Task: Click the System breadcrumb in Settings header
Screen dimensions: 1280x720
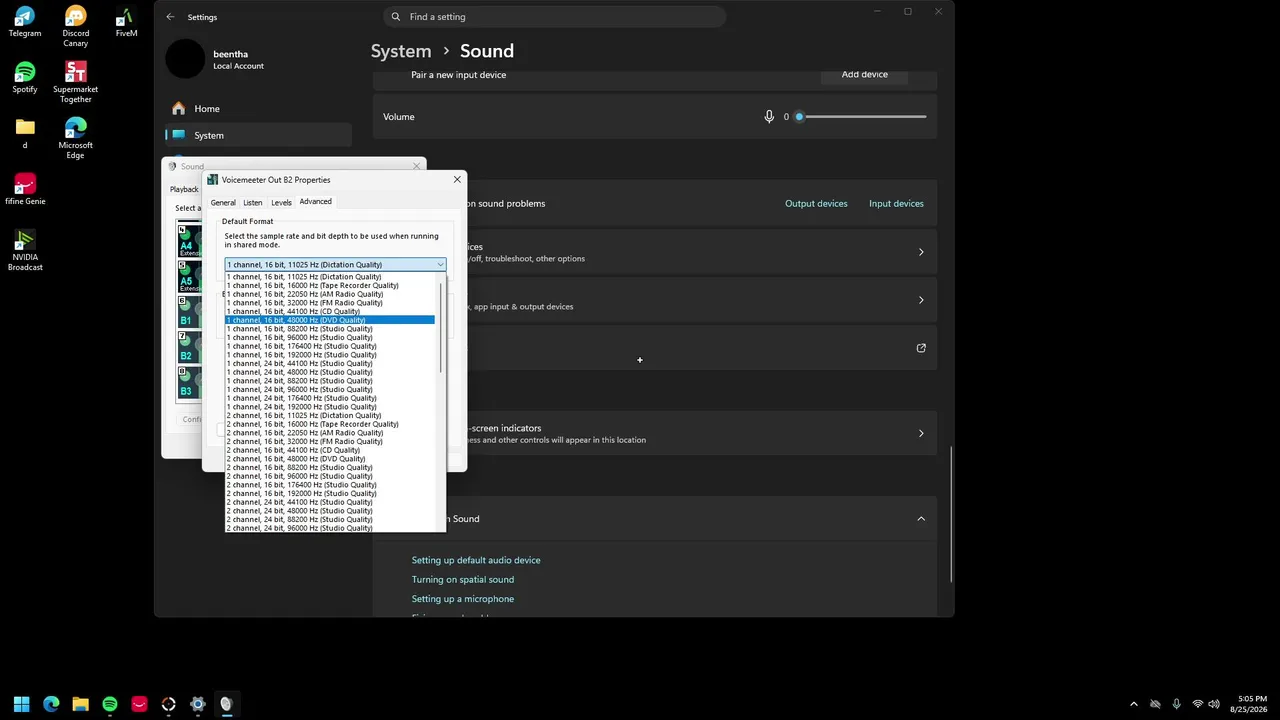Action: click(401, 51)
